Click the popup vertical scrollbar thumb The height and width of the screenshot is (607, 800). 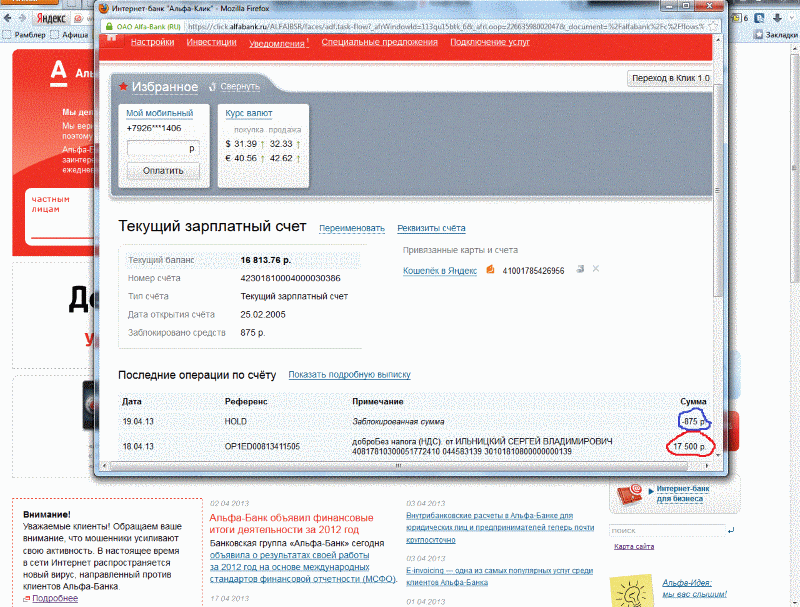[x=717, y=191]
